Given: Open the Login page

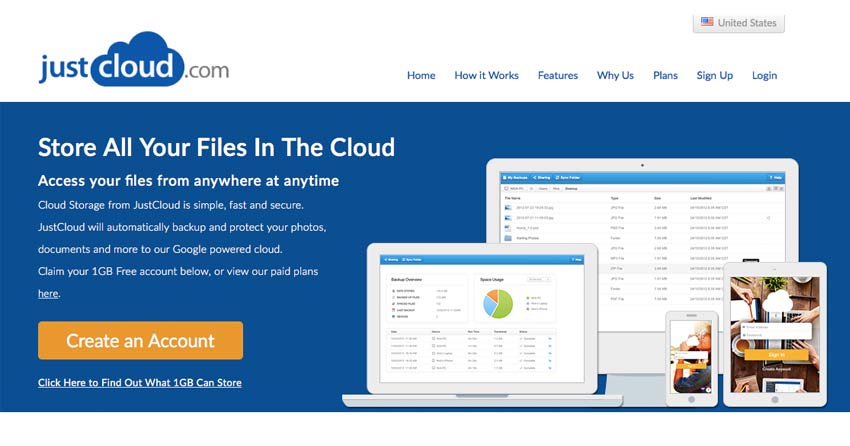Looking at the screenshot, I should coord(764,75).
